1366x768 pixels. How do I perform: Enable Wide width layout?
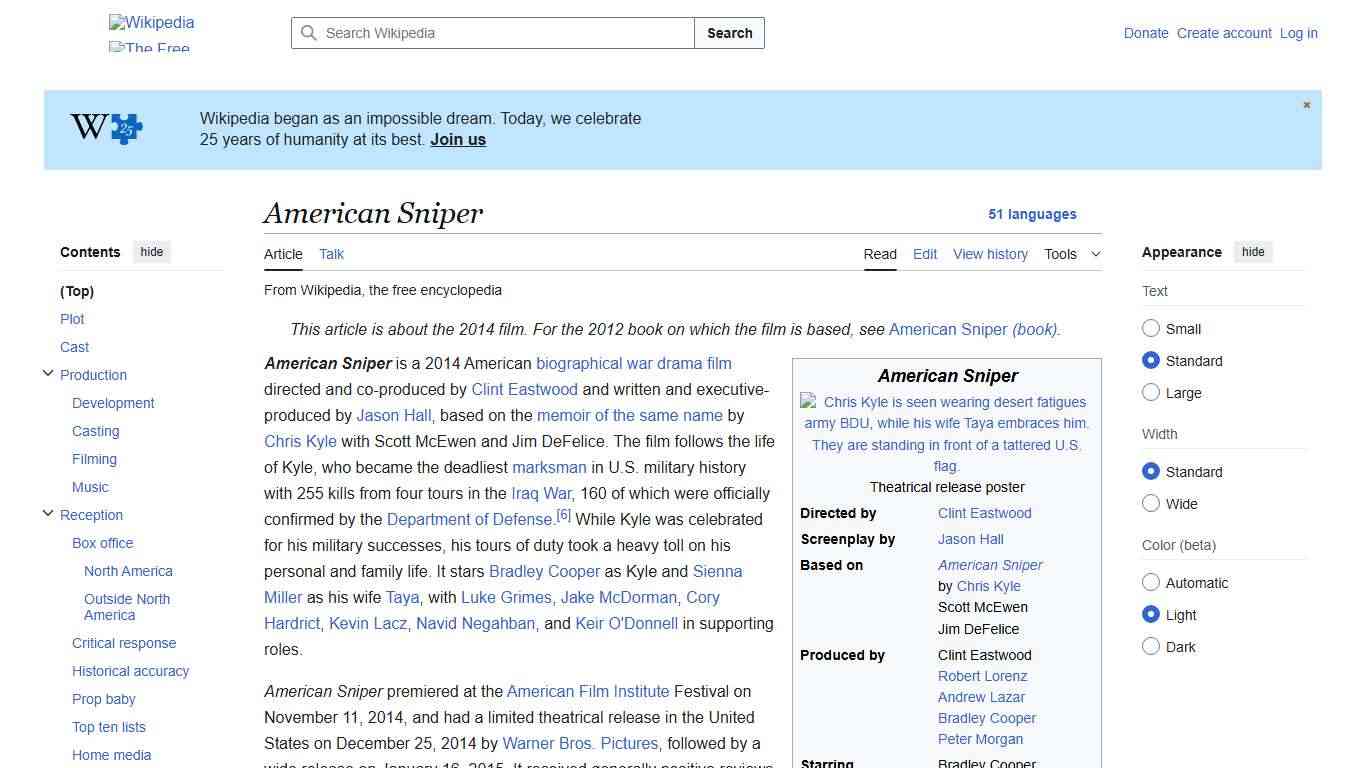[1151, 504]
